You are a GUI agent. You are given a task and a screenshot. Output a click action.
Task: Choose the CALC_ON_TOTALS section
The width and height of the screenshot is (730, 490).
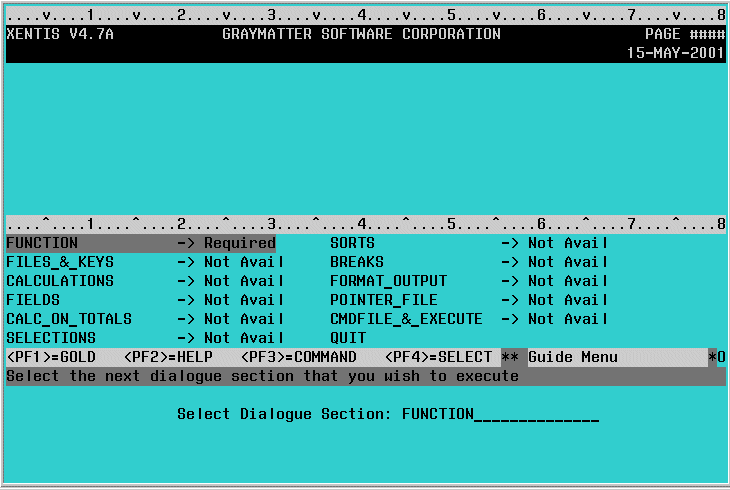[69, 319]
